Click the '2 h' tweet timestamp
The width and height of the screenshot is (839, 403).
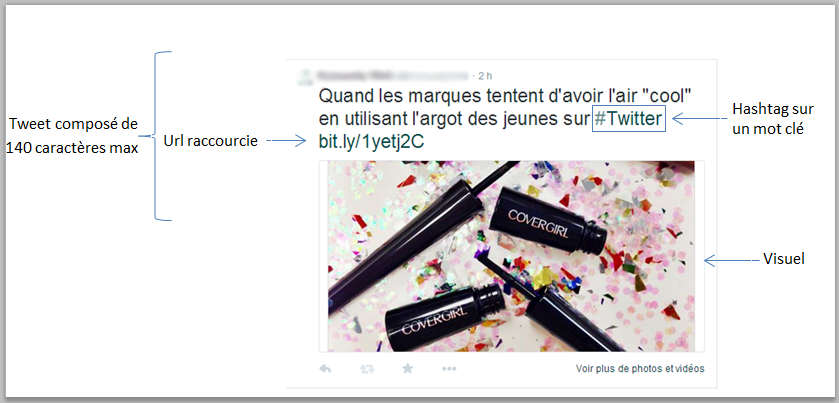(486, 75)
